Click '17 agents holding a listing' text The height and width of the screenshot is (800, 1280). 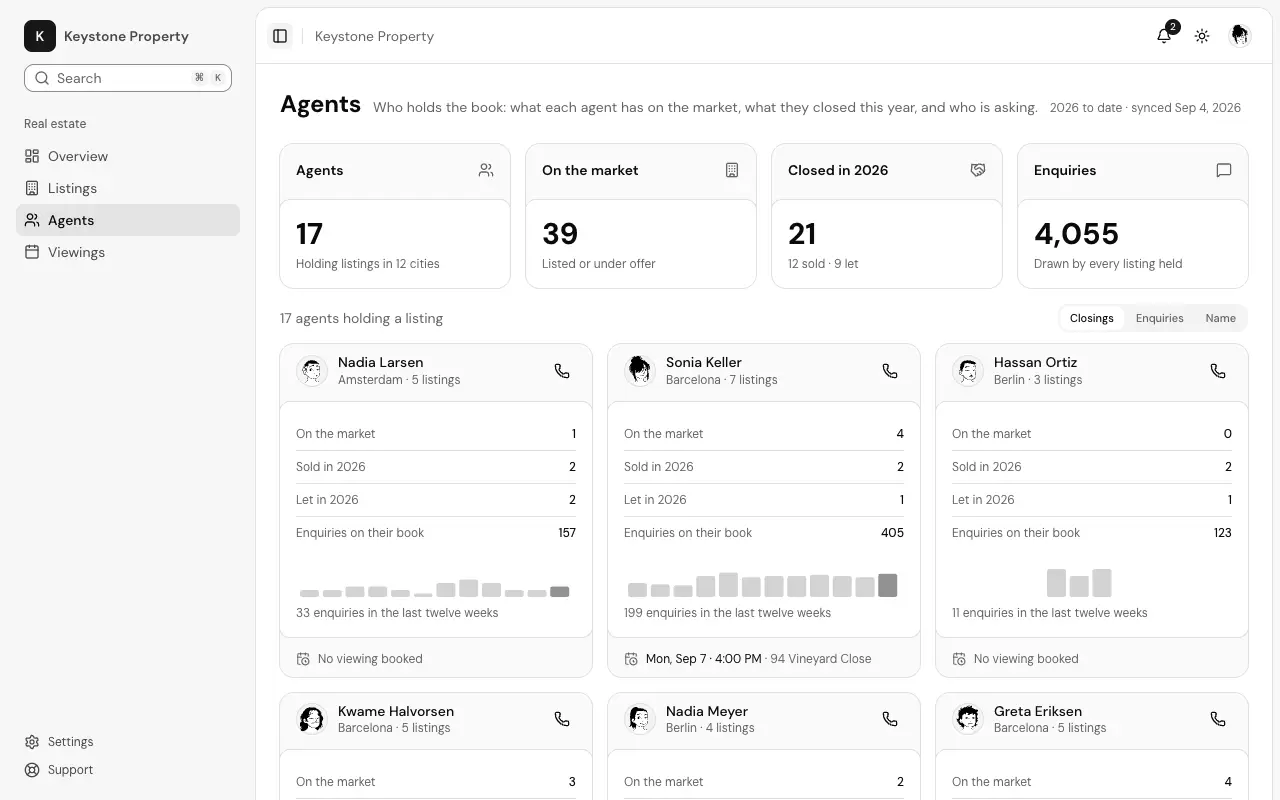click(x=361, y=318)
